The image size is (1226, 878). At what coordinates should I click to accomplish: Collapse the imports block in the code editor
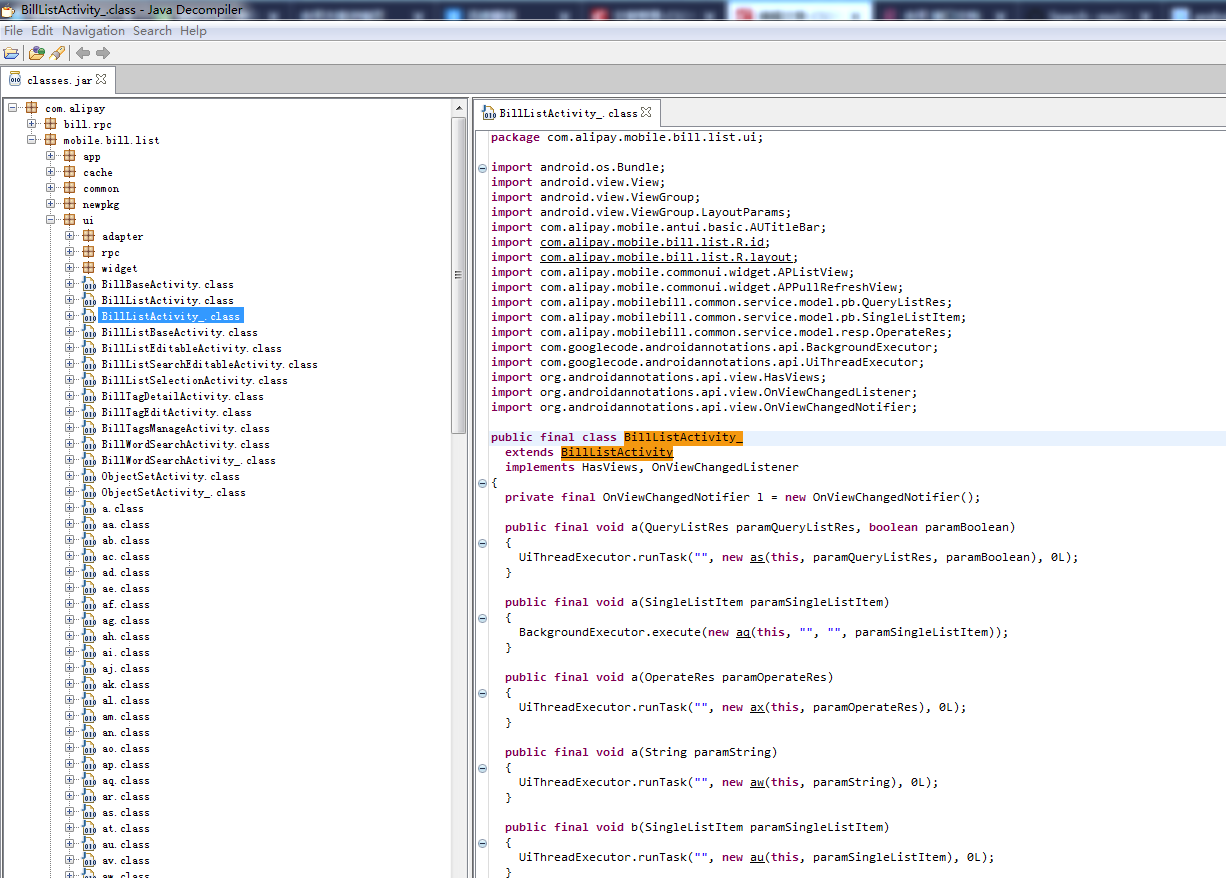483,167
